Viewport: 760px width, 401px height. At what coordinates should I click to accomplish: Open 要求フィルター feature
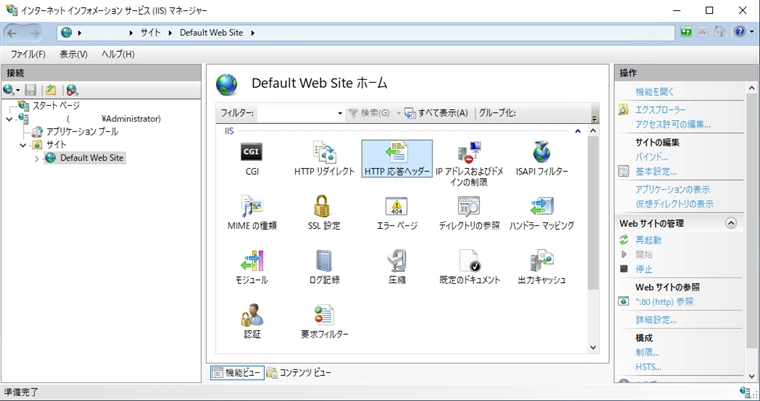click(x=324, y=321)
